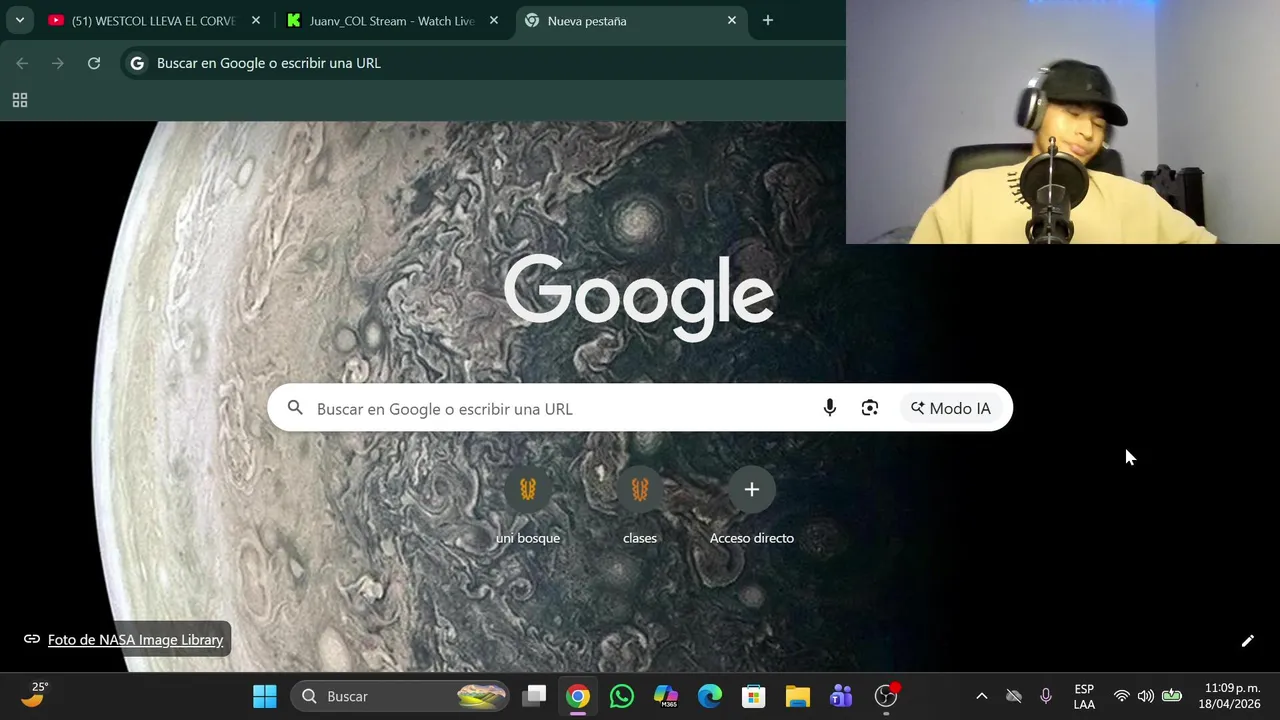Switch to the Juanv_COL Stream tab

click(x=392, y=20)
